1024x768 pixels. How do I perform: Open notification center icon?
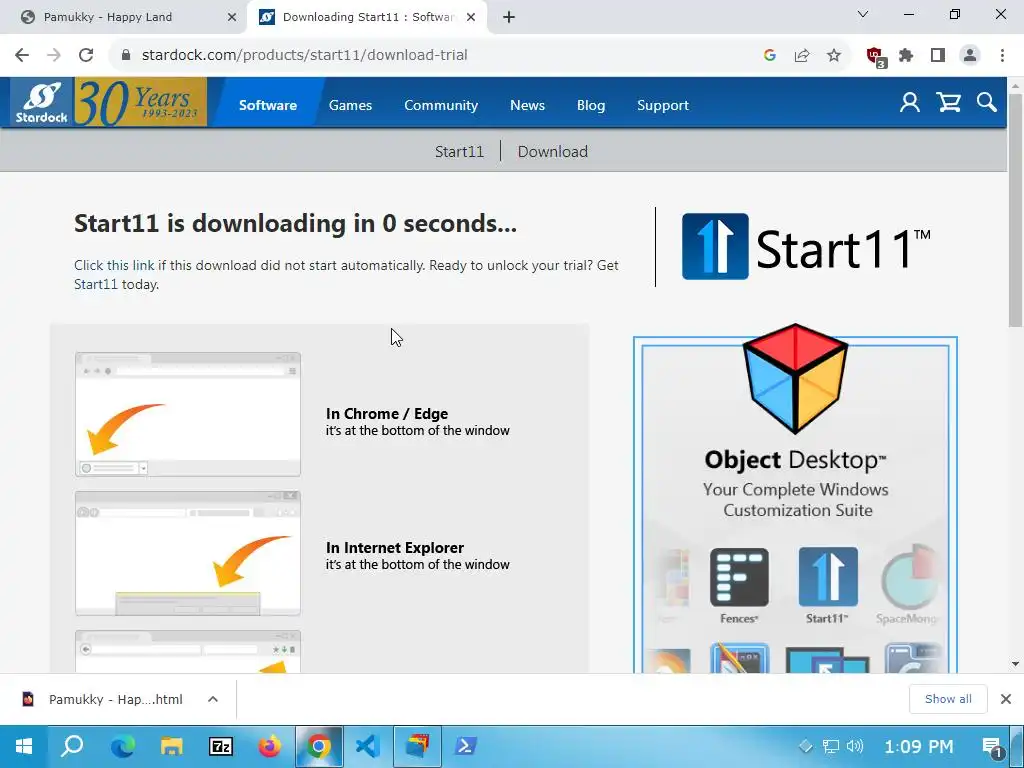(993, 746)
